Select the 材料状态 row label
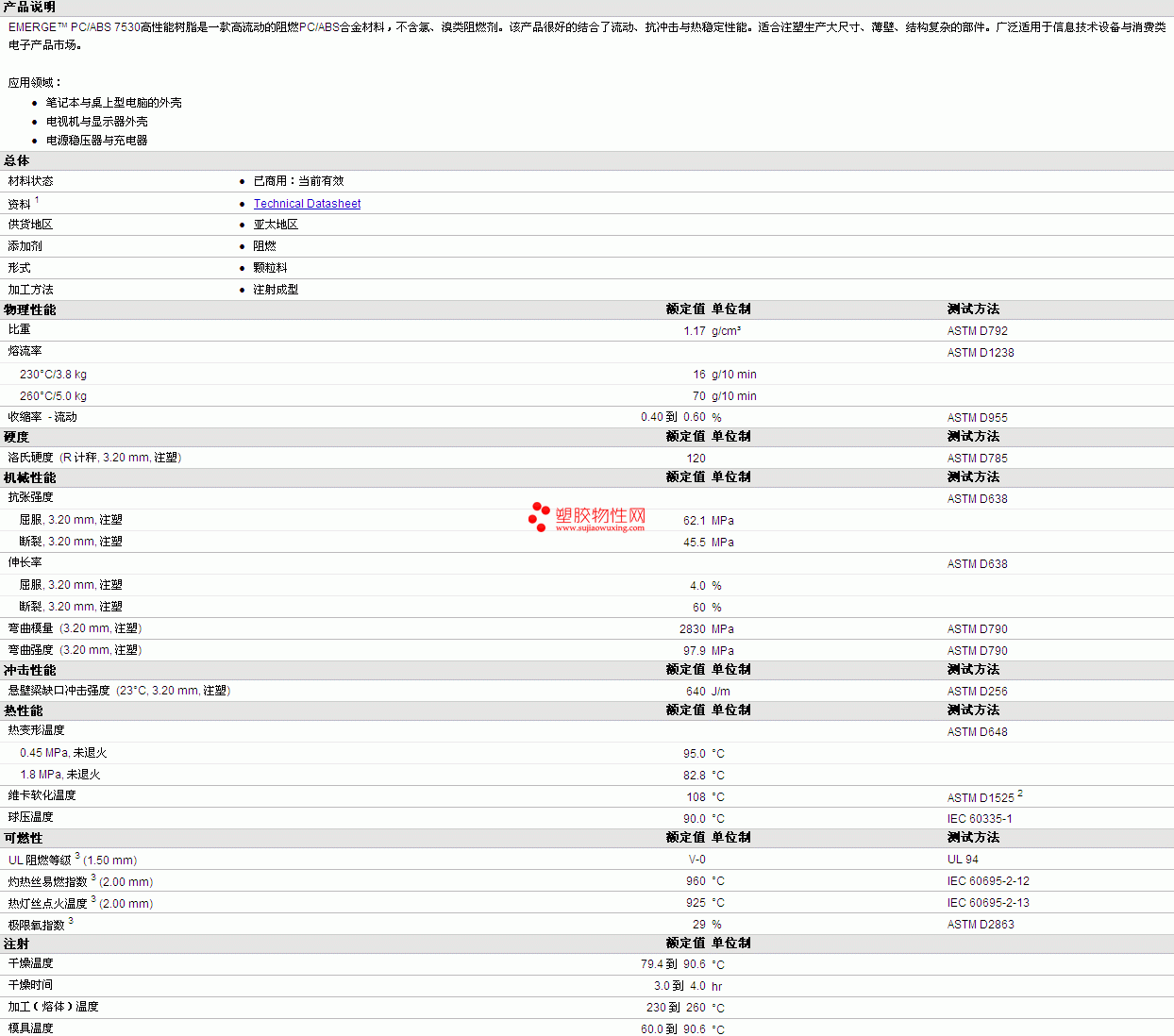 [x=30, y=181]
